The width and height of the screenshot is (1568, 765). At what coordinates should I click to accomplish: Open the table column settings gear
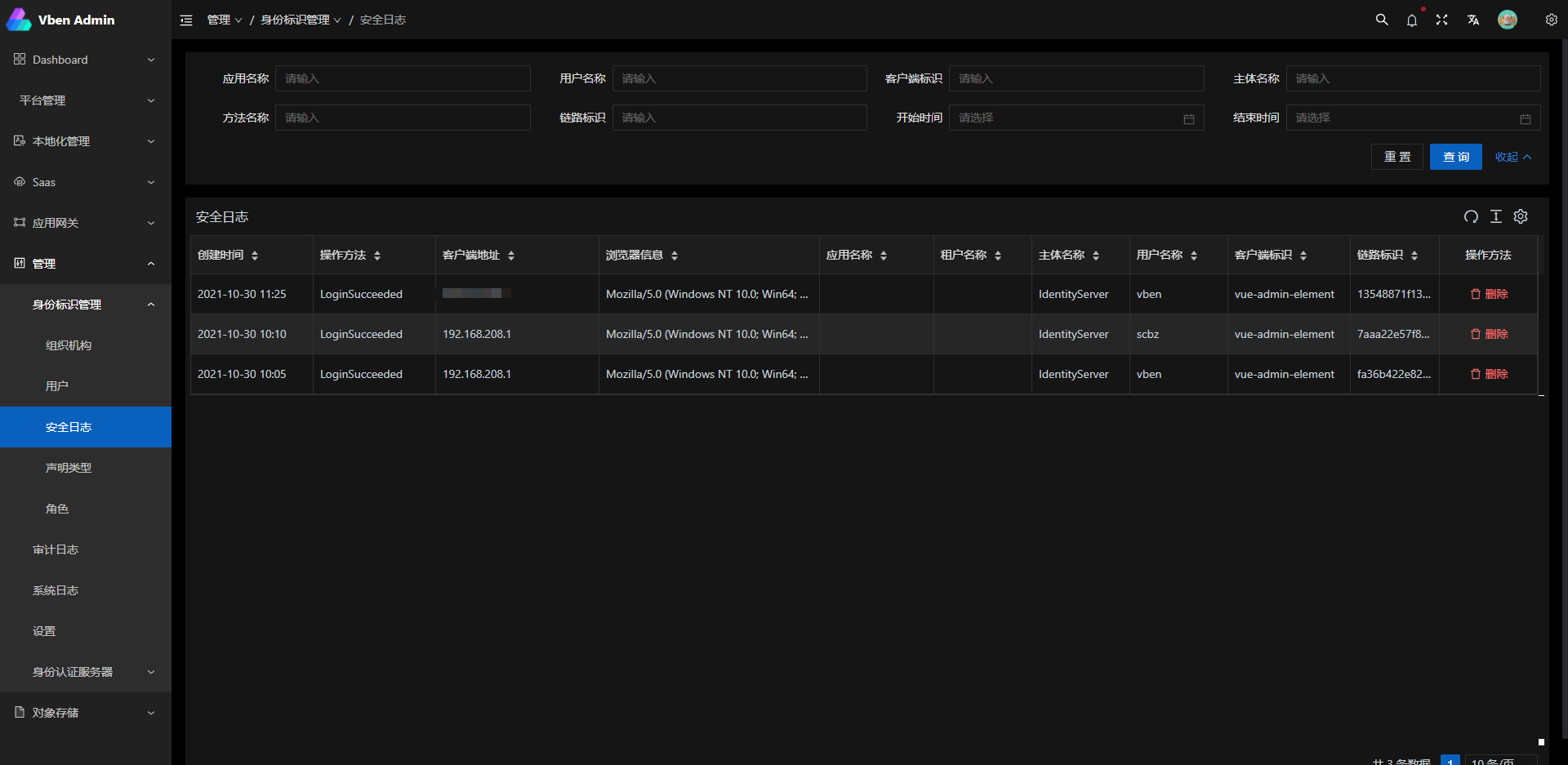click(x=1520, y=216)
